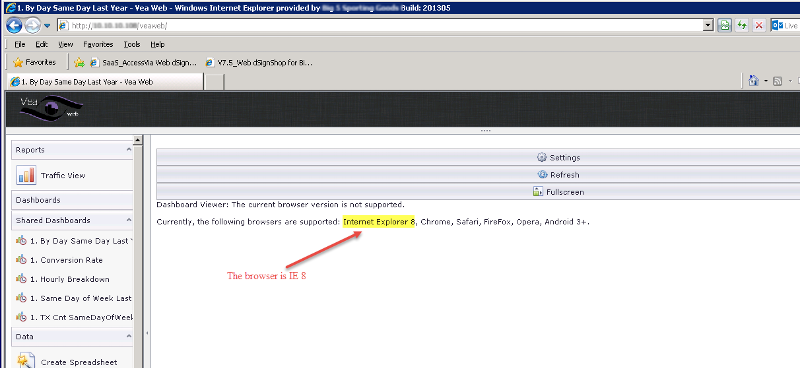Screen dimensions: 800x368
Task: Click the Add to Favorites Bar icon
Action: (x=79, y=63)
